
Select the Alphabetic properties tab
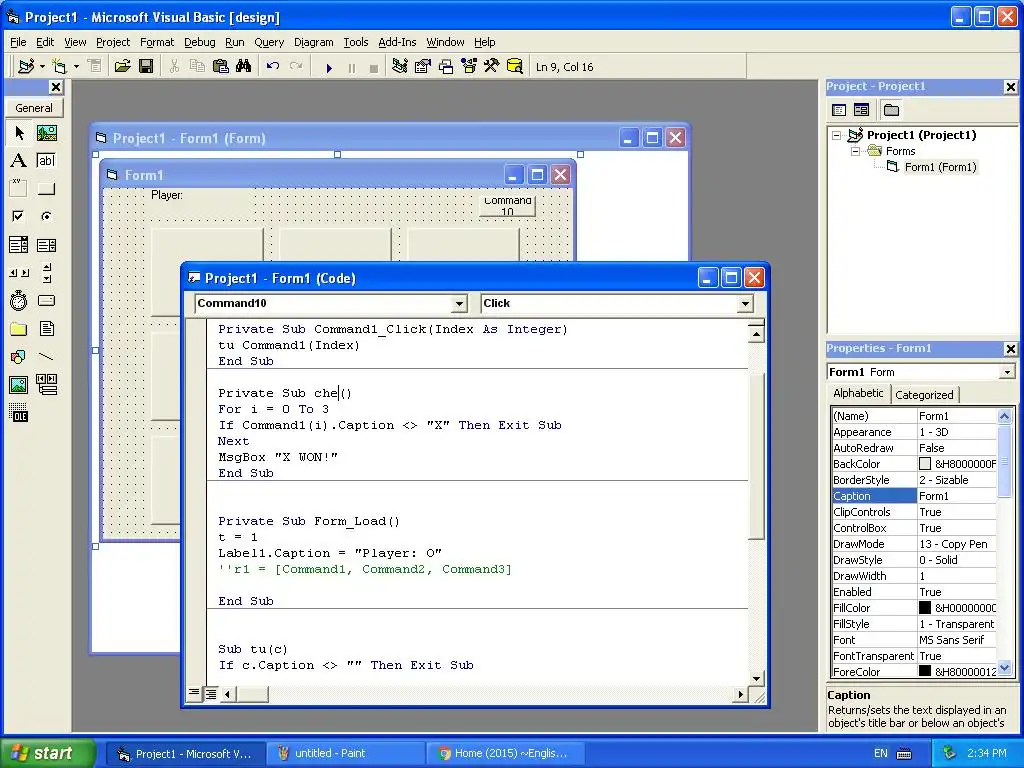coord(858,393)
